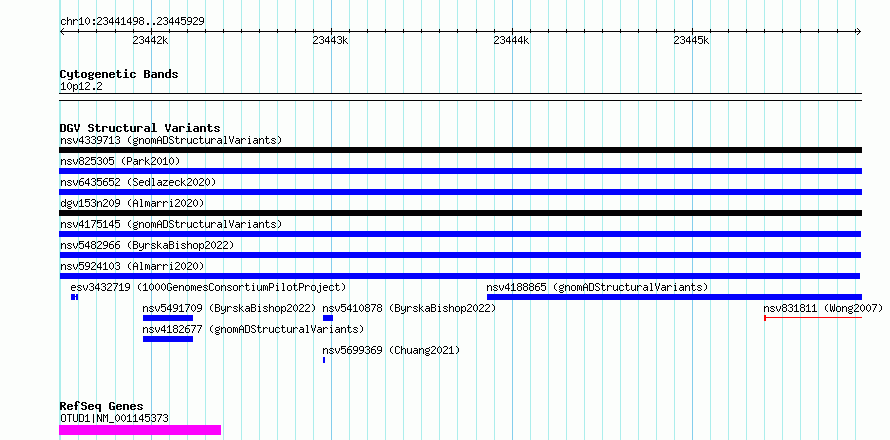Click the OTUD1|NM_001145373 gene label
This screenshot has height=440, width=890.
coord(114,419)
